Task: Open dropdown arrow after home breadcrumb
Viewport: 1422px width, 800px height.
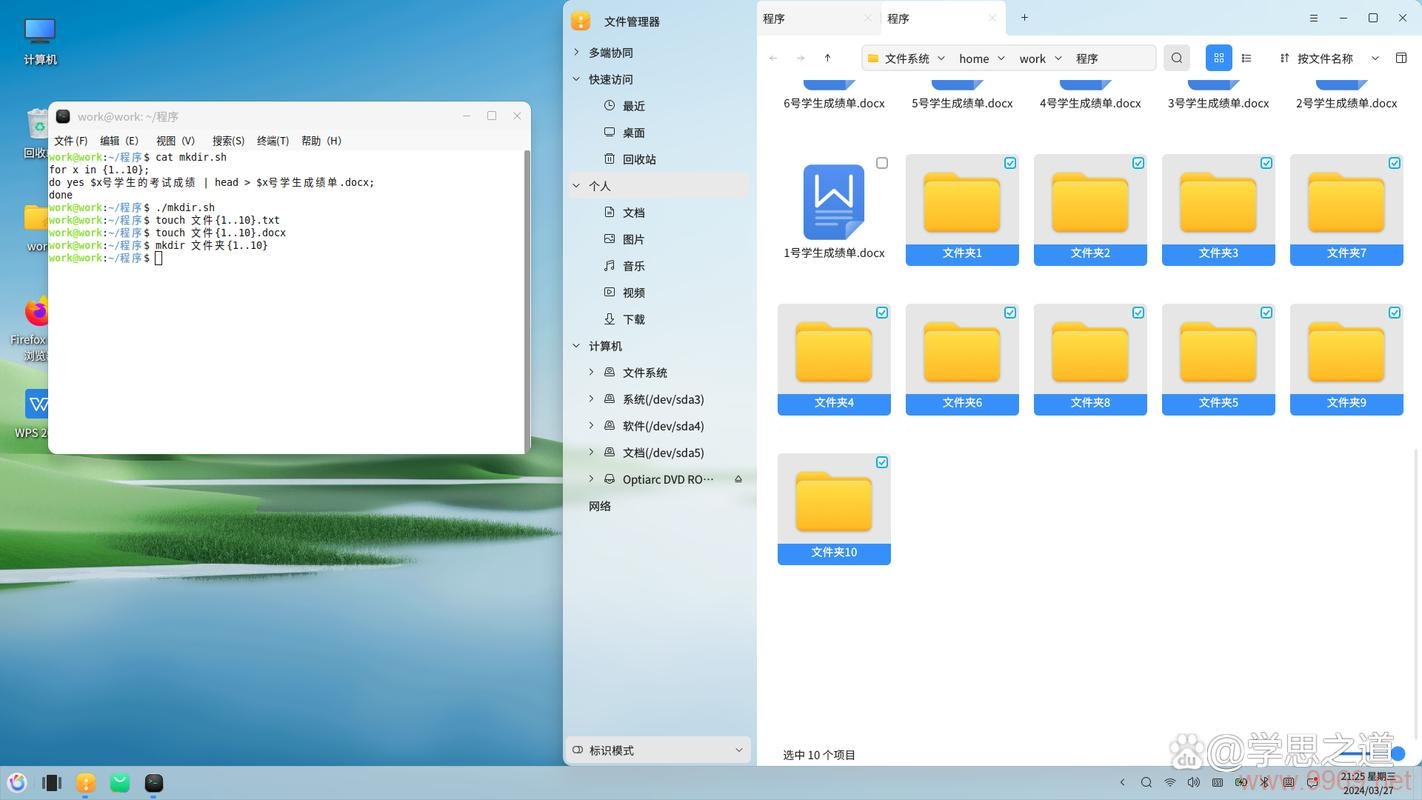Action: [x=1002, y=58]
